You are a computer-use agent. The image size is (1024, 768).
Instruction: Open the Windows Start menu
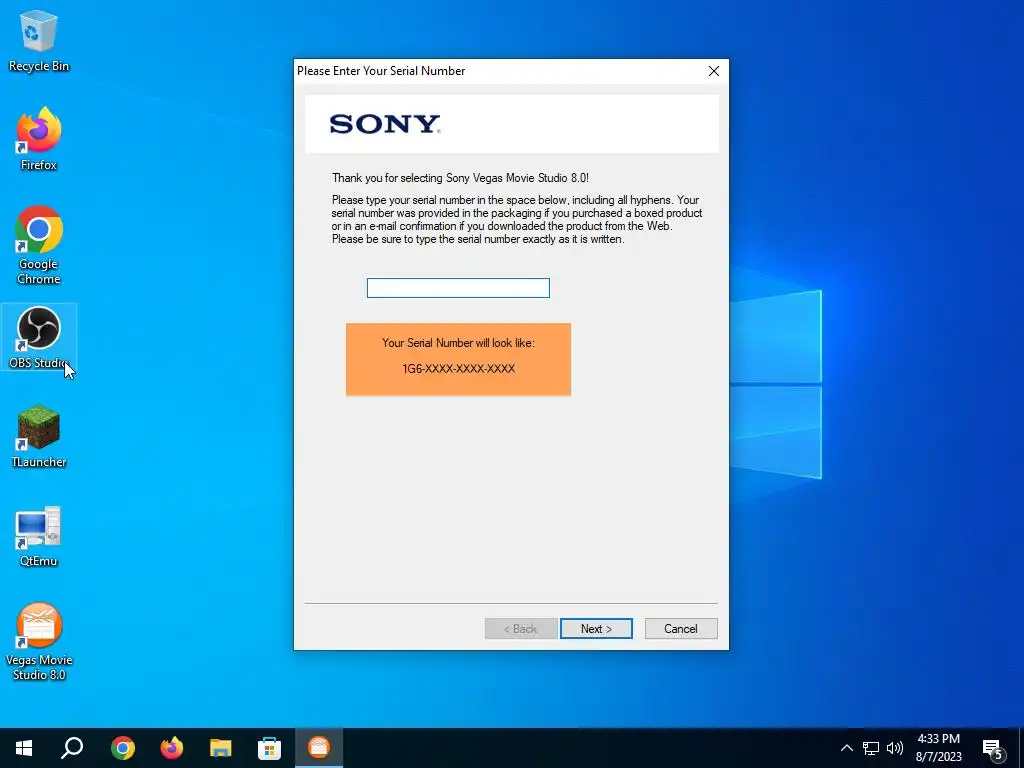point(24,748)
